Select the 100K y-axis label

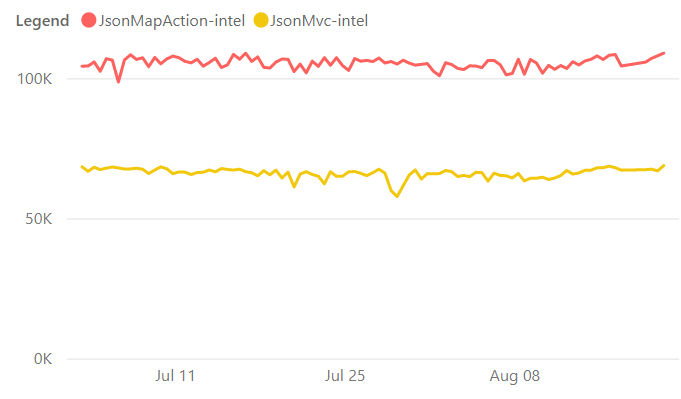(x=34, y=79)
